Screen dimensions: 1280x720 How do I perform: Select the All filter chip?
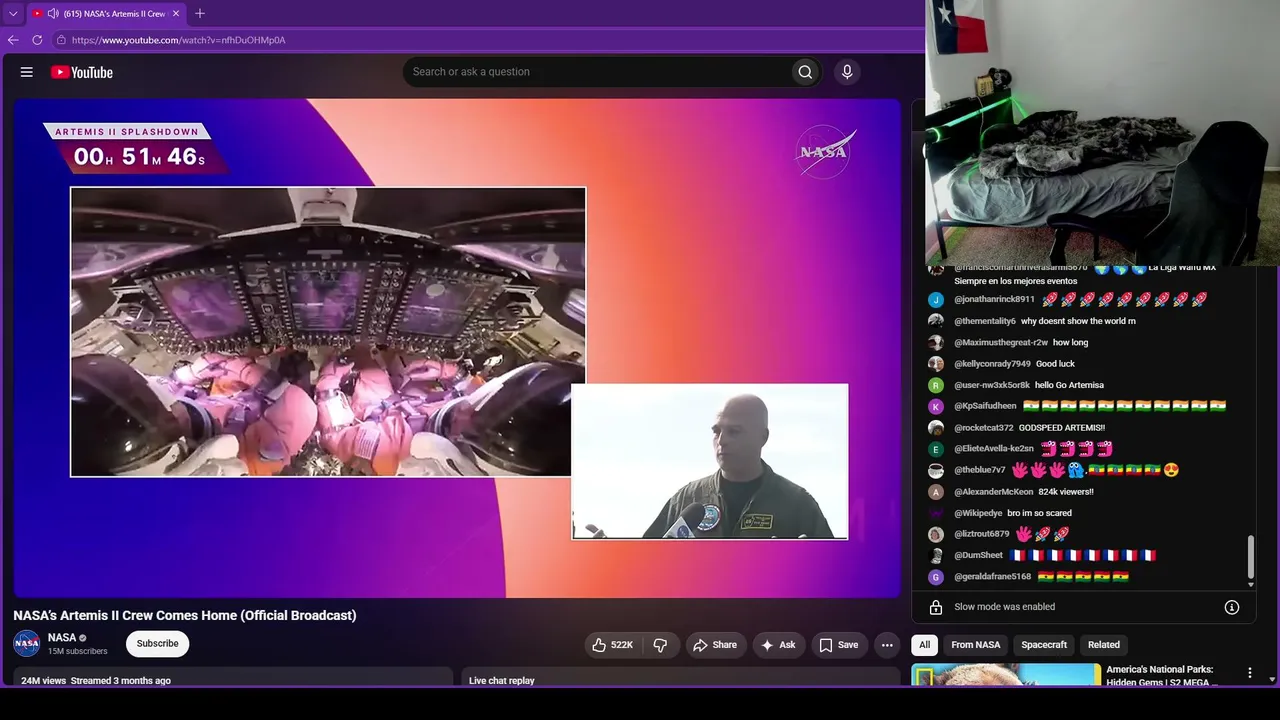coord(925,645)
